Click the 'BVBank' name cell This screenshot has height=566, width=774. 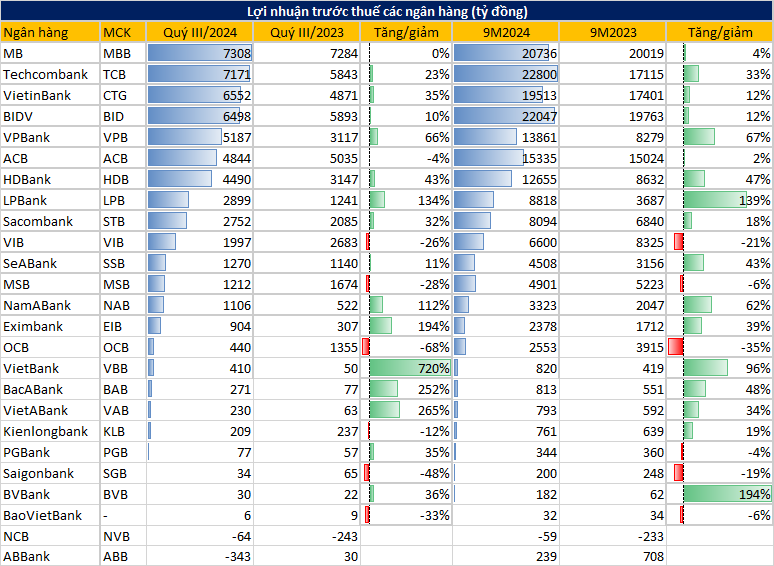(x=50, y=494)
